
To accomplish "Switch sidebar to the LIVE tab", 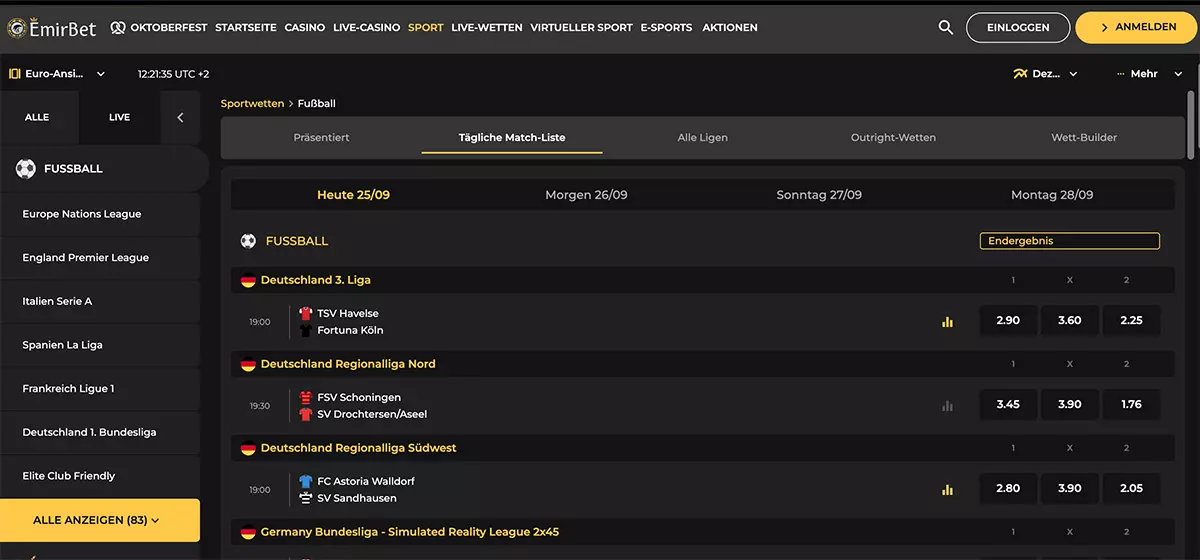I will tap(119, 117).
